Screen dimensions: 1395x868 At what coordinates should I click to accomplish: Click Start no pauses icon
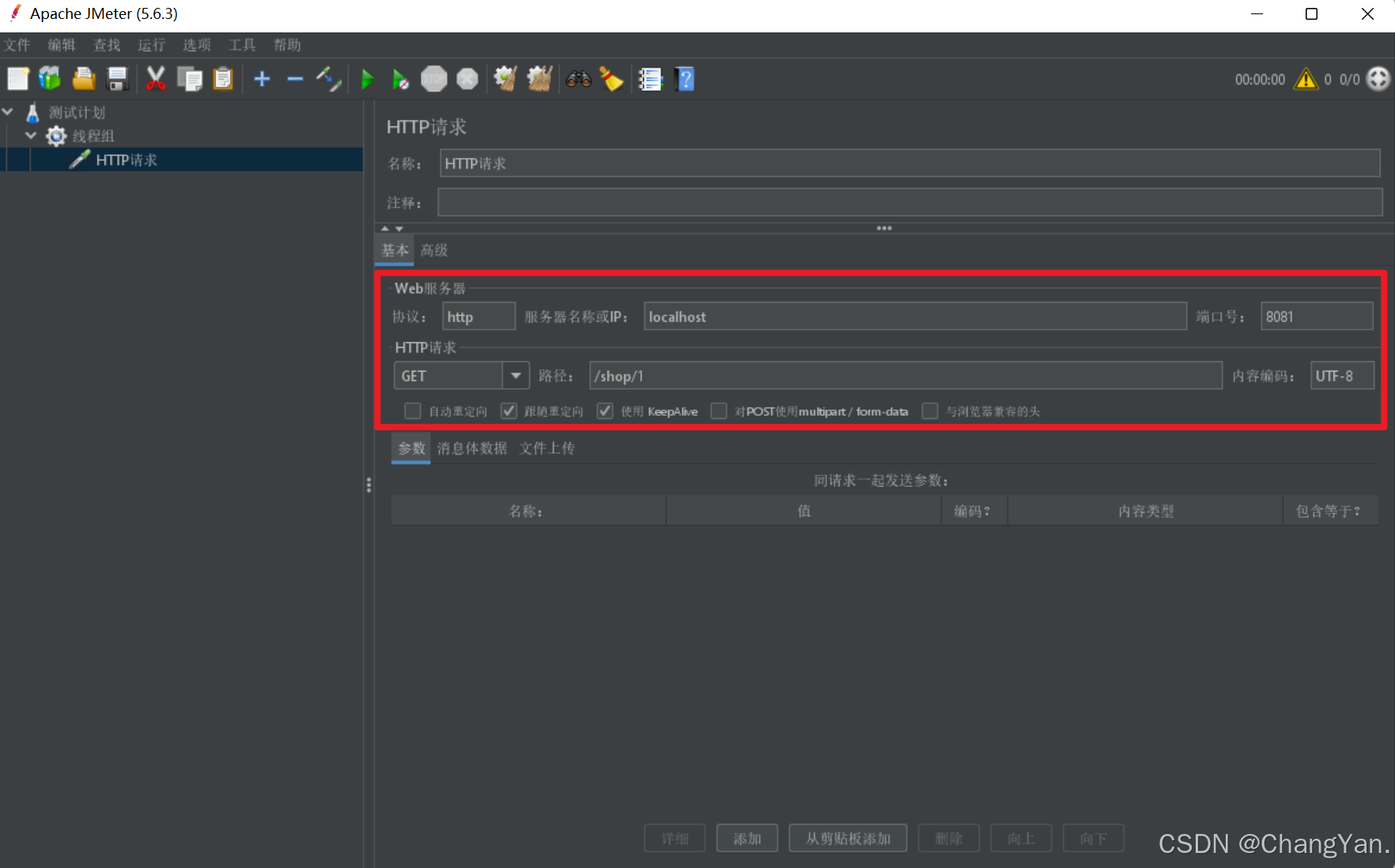pyautogui.click(x=401, y=79)
